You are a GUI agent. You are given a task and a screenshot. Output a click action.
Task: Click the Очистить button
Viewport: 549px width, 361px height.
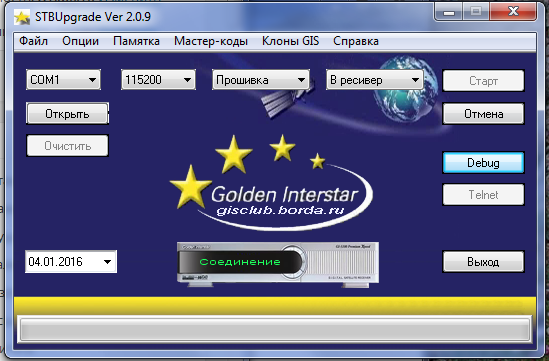[67, 146]
